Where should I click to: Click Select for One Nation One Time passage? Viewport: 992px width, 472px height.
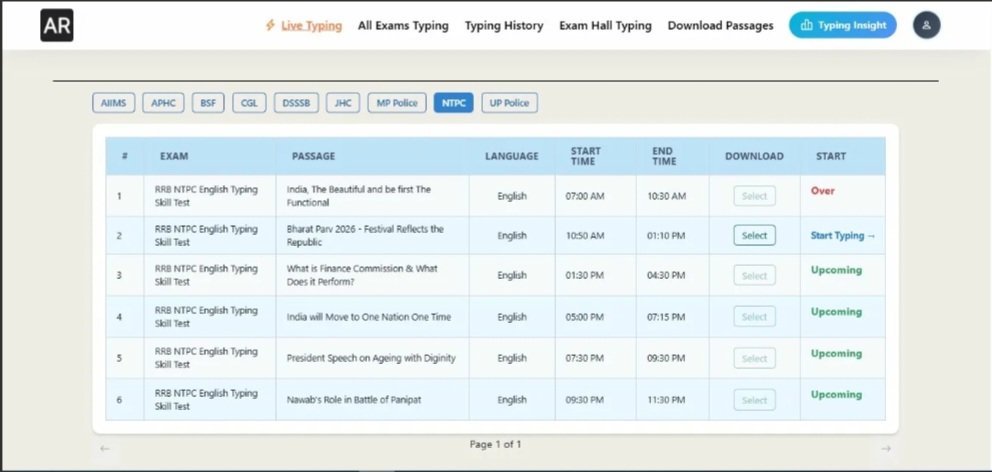pos(754,317)
